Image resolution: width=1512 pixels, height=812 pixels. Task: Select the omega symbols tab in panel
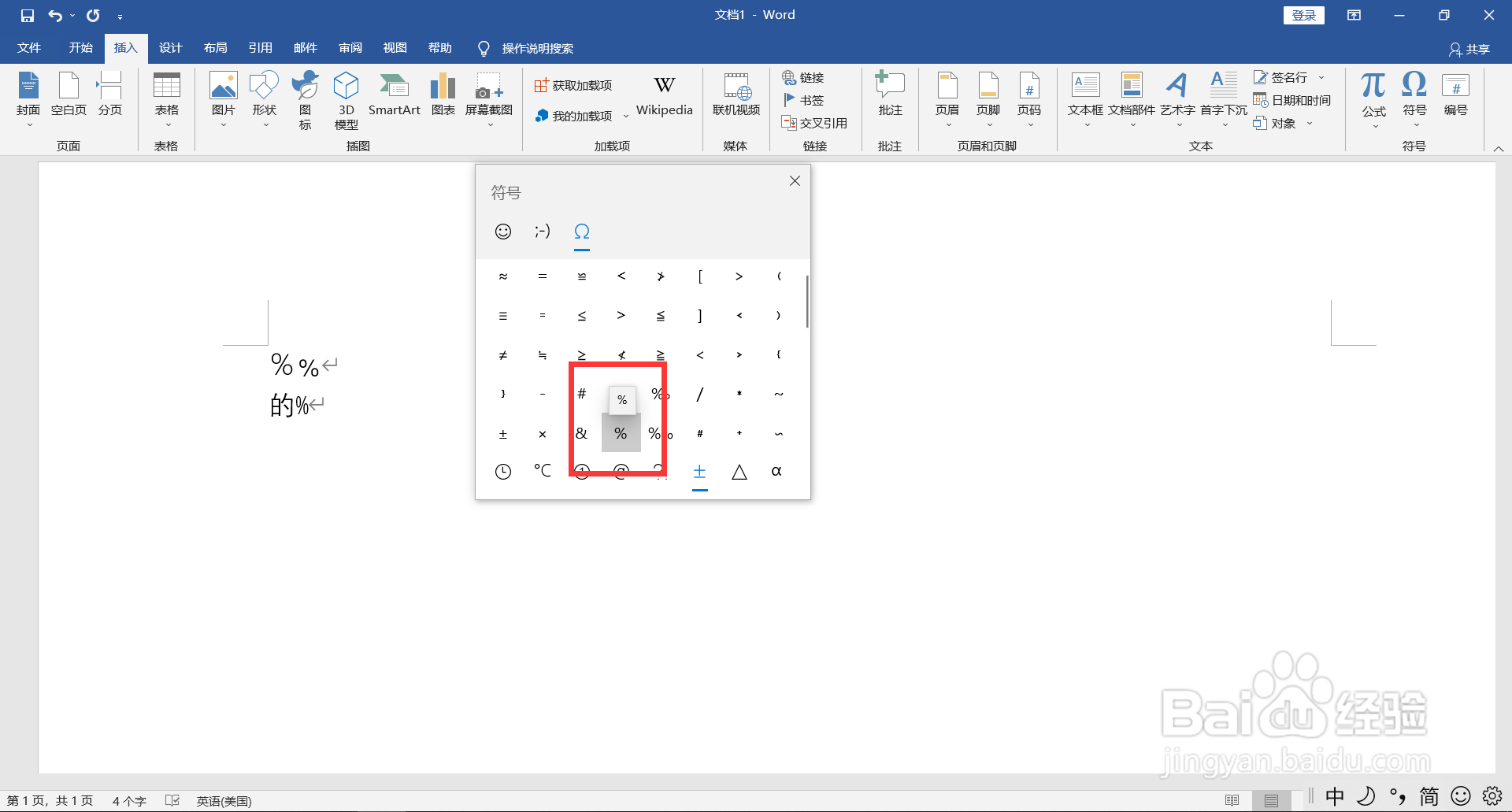[582, 232]
